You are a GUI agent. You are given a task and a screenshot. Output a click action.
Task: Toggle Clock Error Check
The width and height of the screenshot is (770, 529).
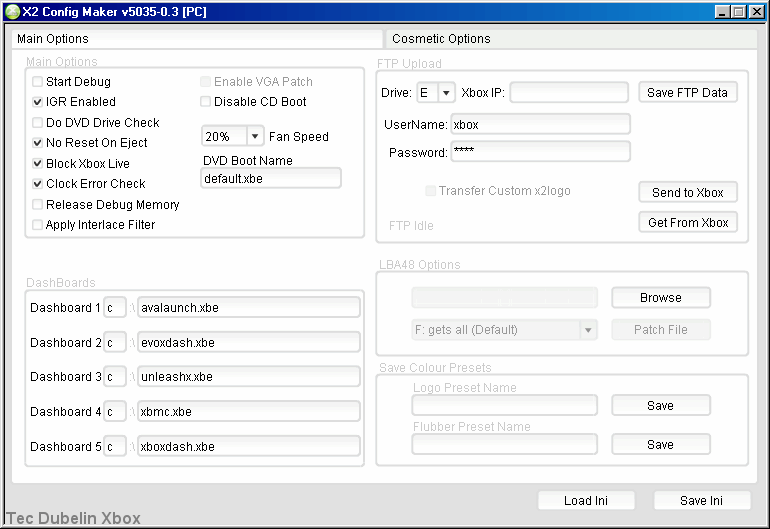[x=37, y=184]
